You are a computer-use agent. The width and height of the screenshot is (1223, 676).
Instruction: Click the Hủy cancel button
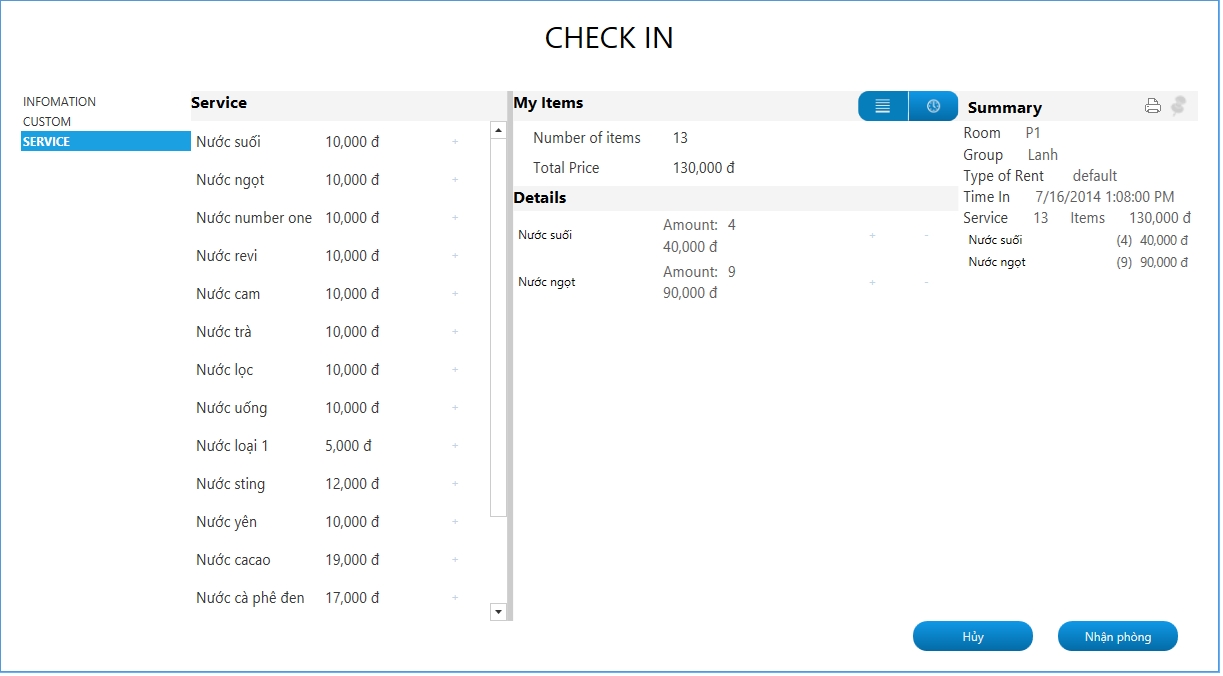(973, 637)
